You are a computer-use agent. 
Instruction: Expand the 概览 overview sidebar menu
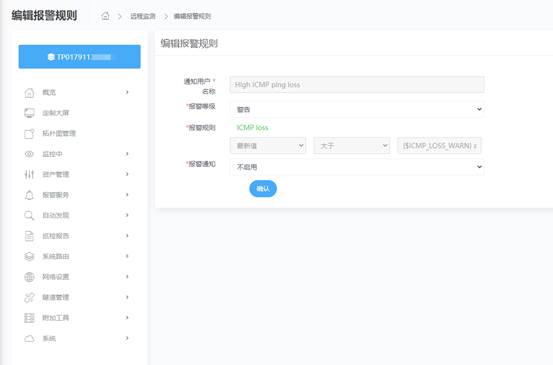pos(77,92)
